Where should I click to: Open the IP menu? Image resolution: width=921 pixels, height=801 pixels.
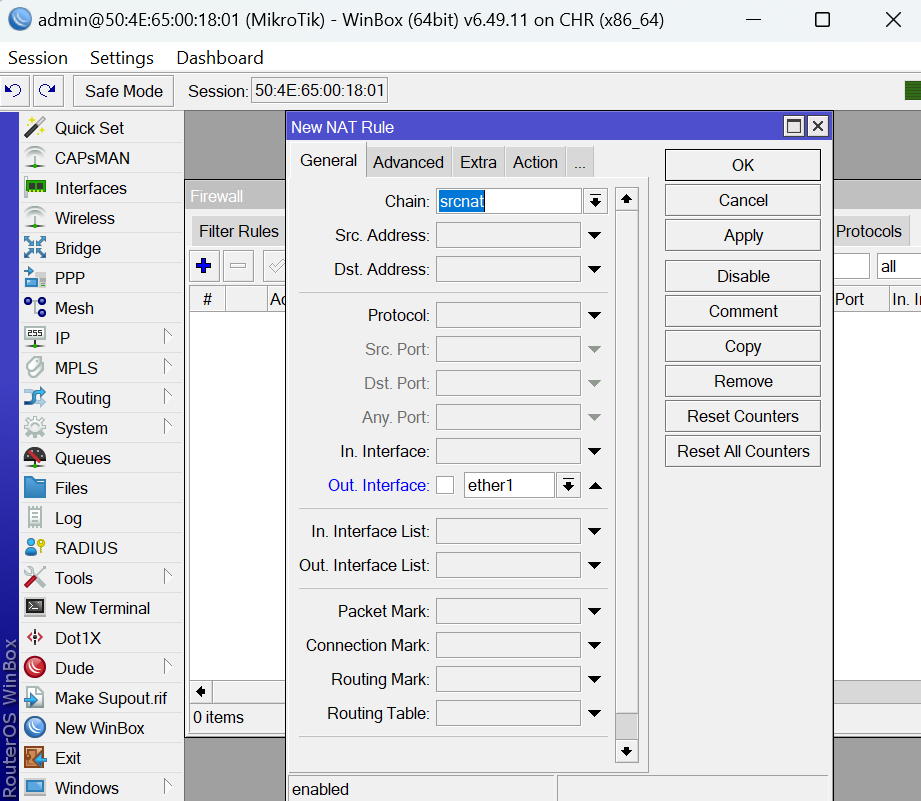coord(101,338)
